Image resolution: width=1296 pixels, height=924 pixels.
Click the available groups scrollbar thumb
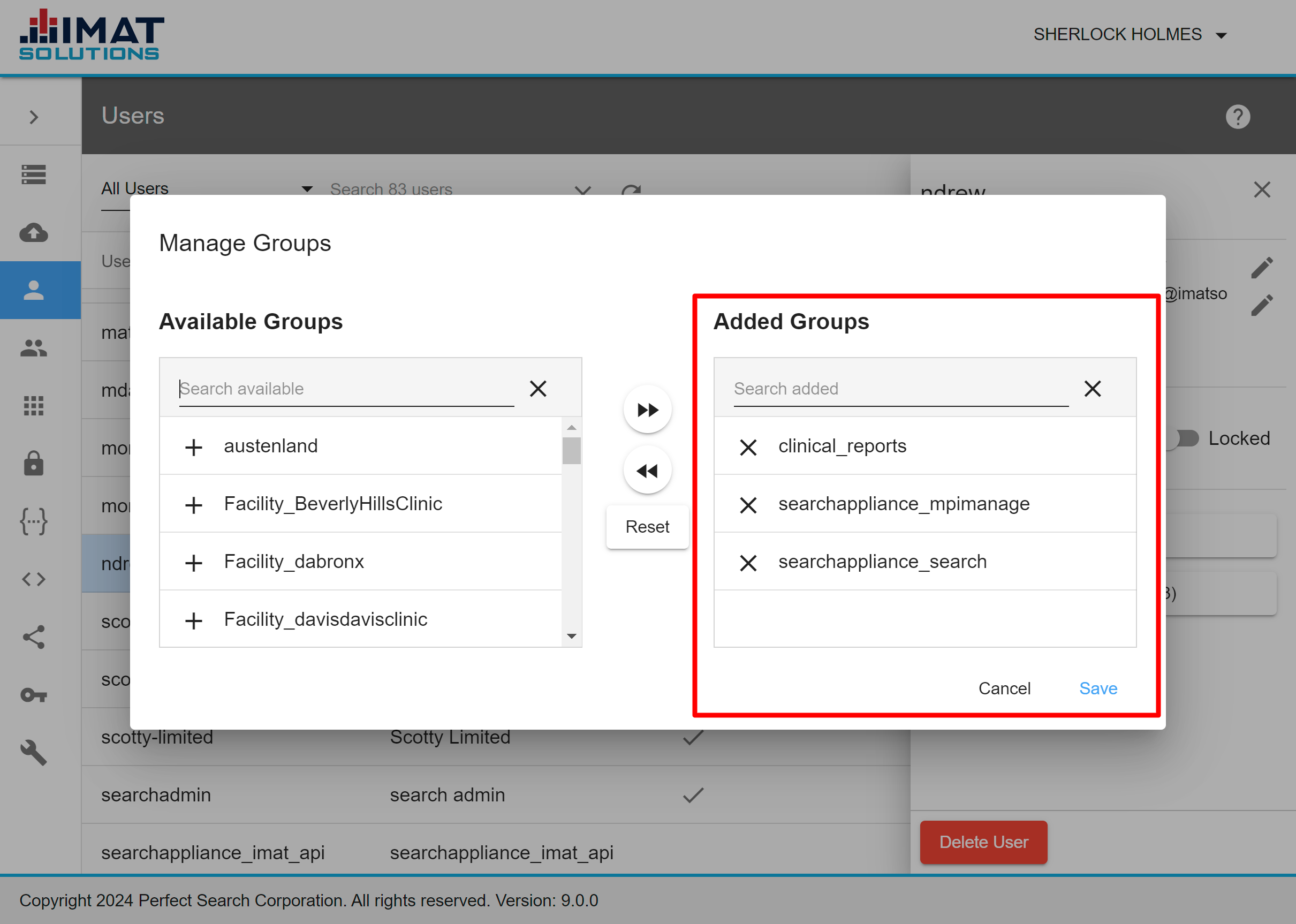pos(571,451)
